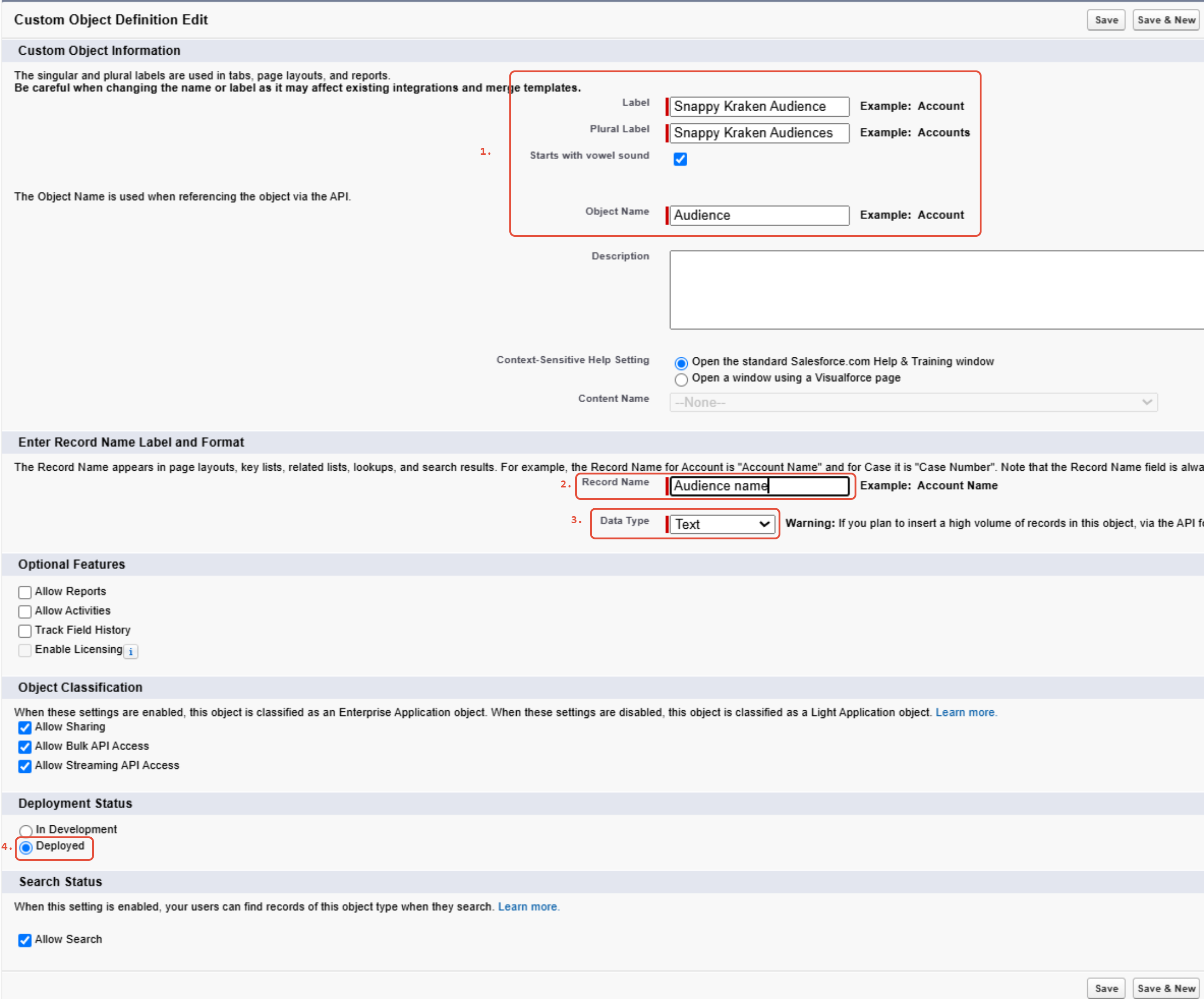Toggle Starts with vowel sound checkbox
This screenshot has width=1204, height=999.
(x=680, y=159)
